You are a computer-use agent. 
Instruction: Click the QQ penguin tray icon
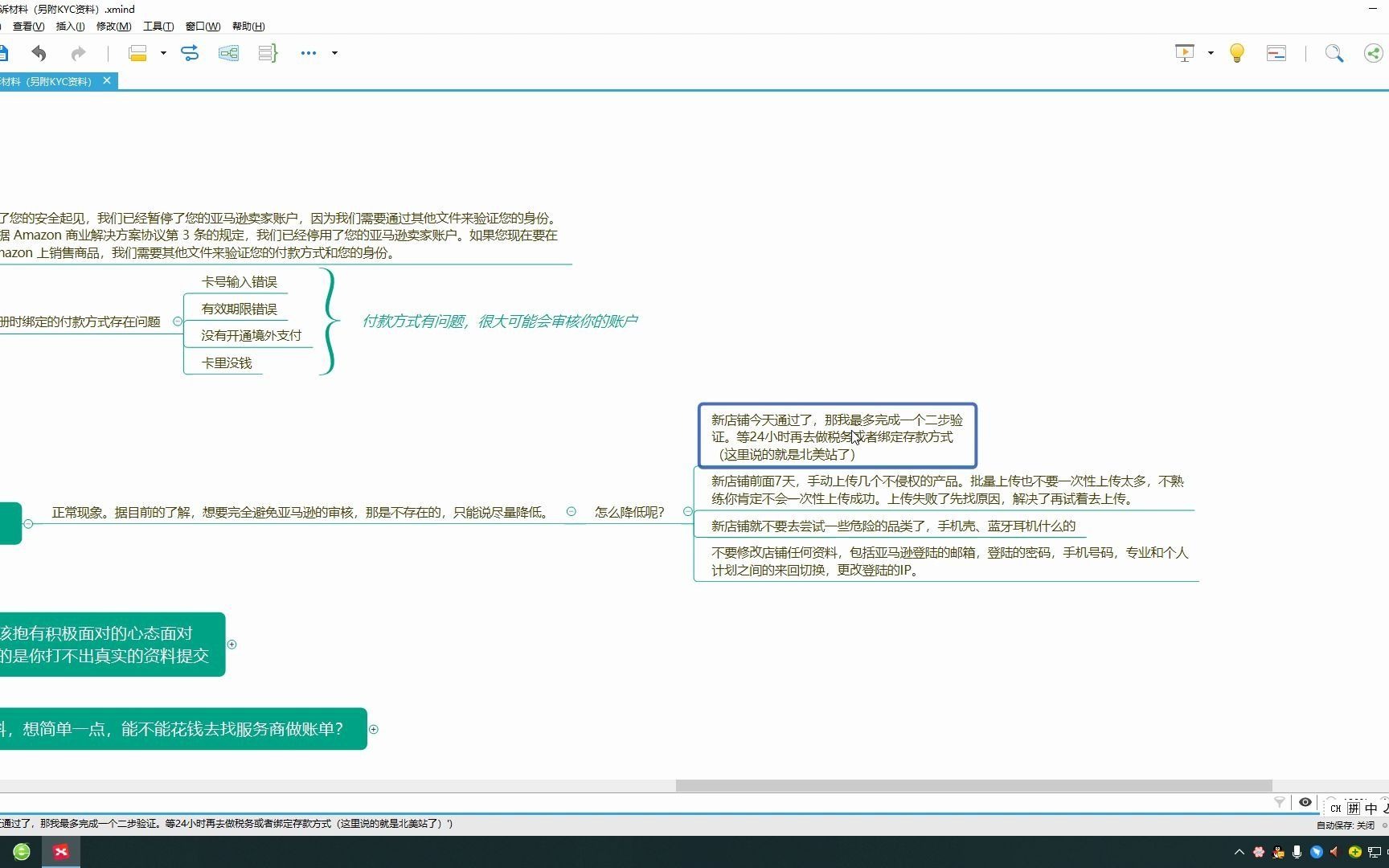click(1278, 852)
